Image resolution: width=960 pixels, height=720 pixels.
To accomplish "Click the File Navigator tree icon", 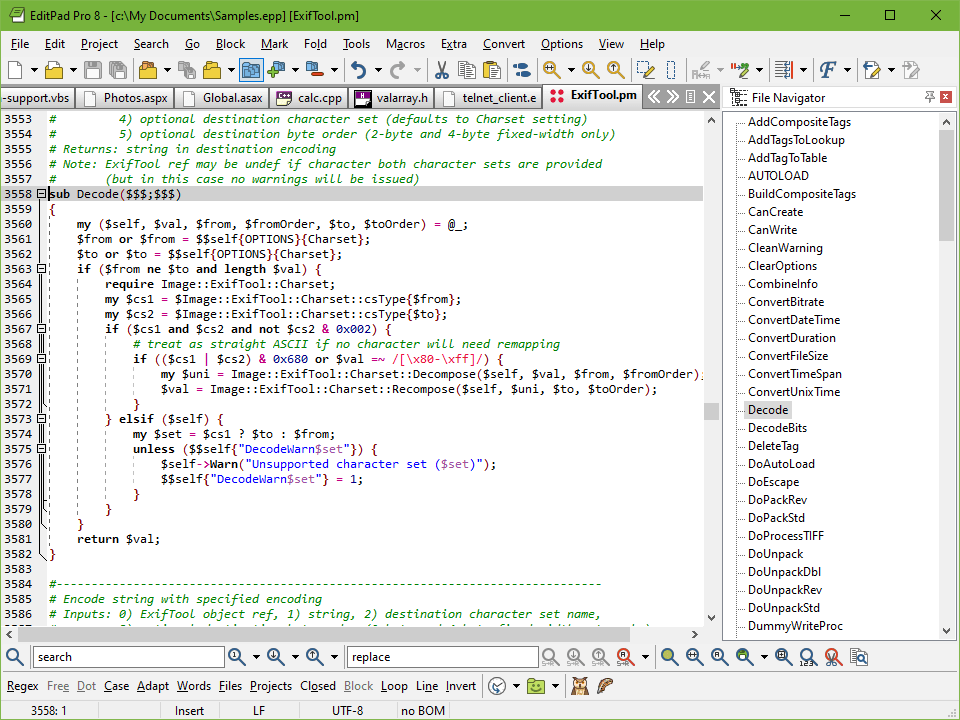I will pyautogui.click(x=738, y=97).
